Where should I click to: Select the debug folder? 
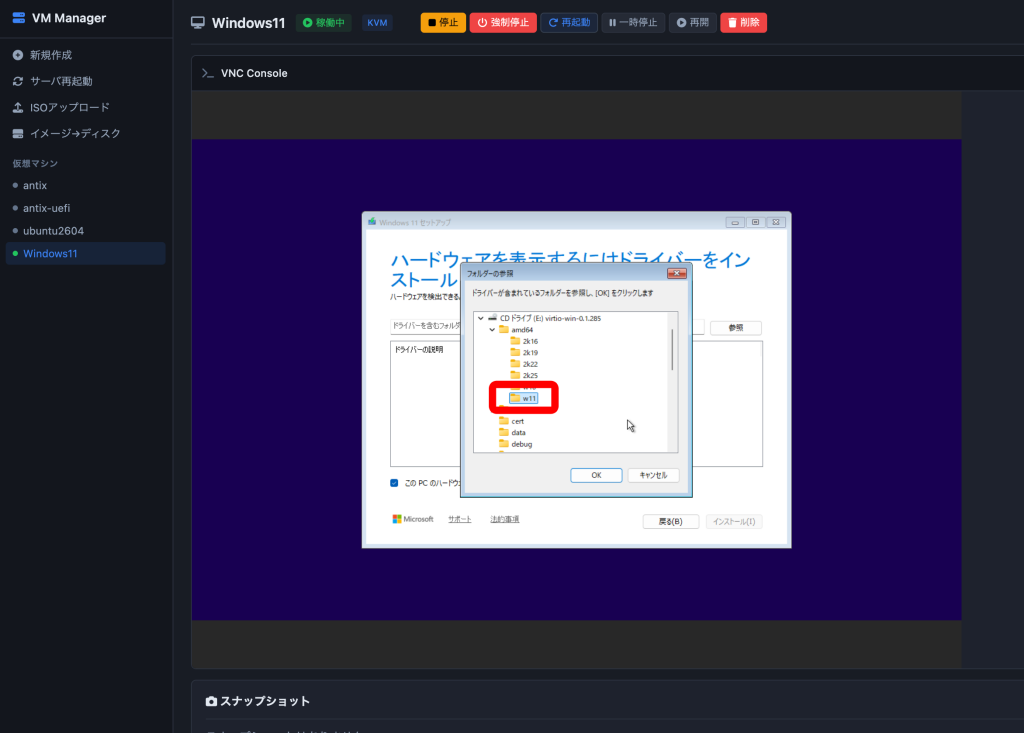[x=521, y=444]
